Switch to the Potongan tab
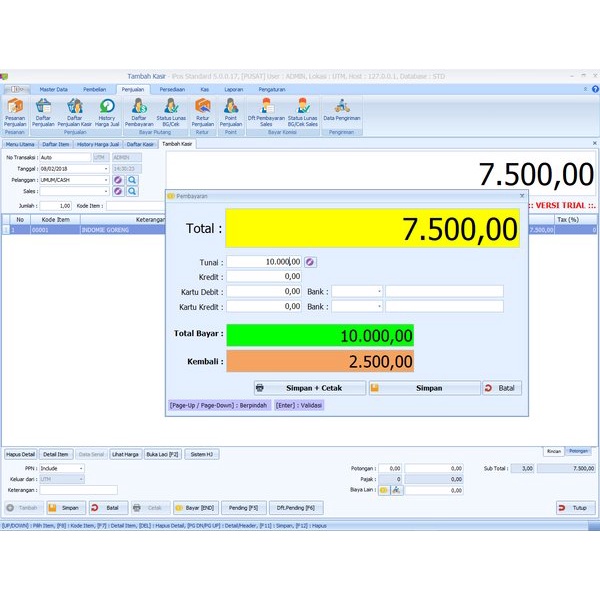600x600 pixels. pos(578,451)
